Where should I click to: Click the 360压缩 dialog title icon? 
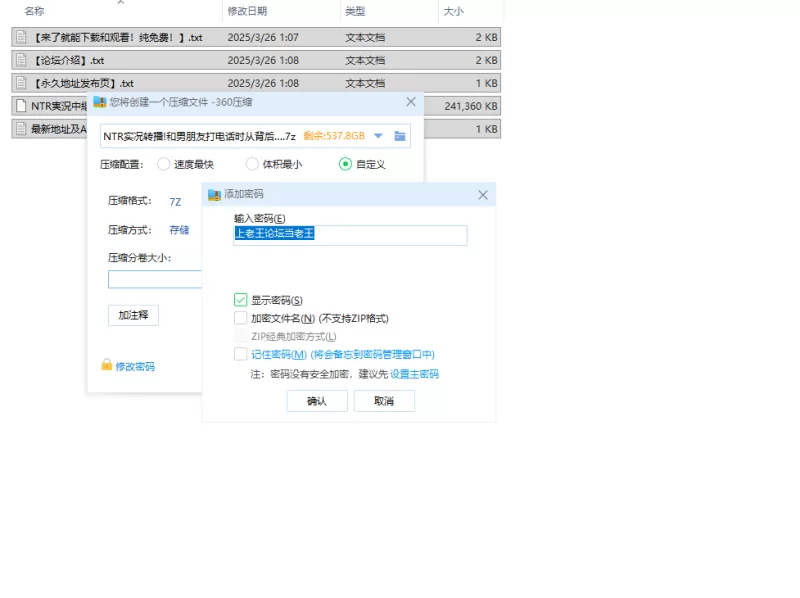(99, 102)
